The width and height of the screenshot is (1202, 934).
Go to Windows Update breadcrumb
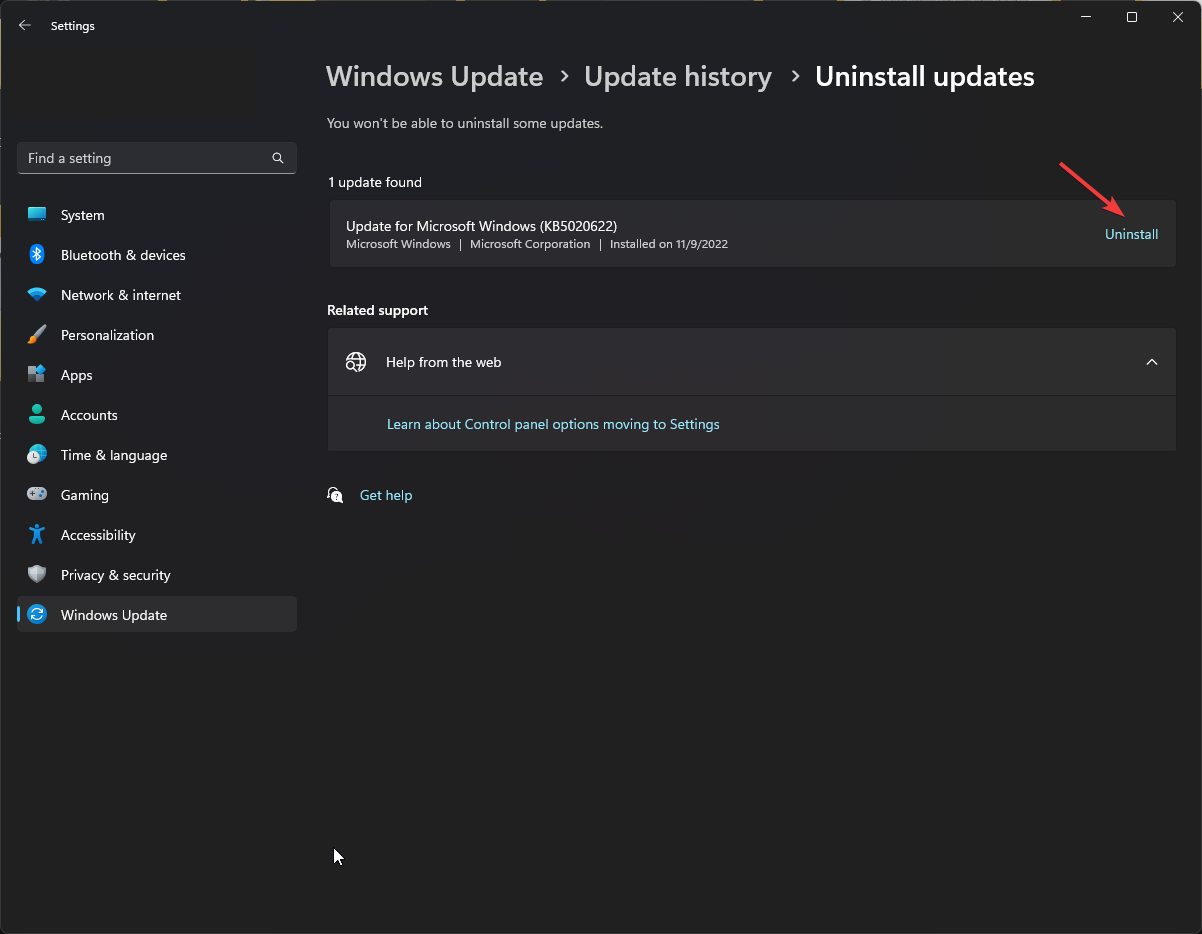tap(435, 77)
